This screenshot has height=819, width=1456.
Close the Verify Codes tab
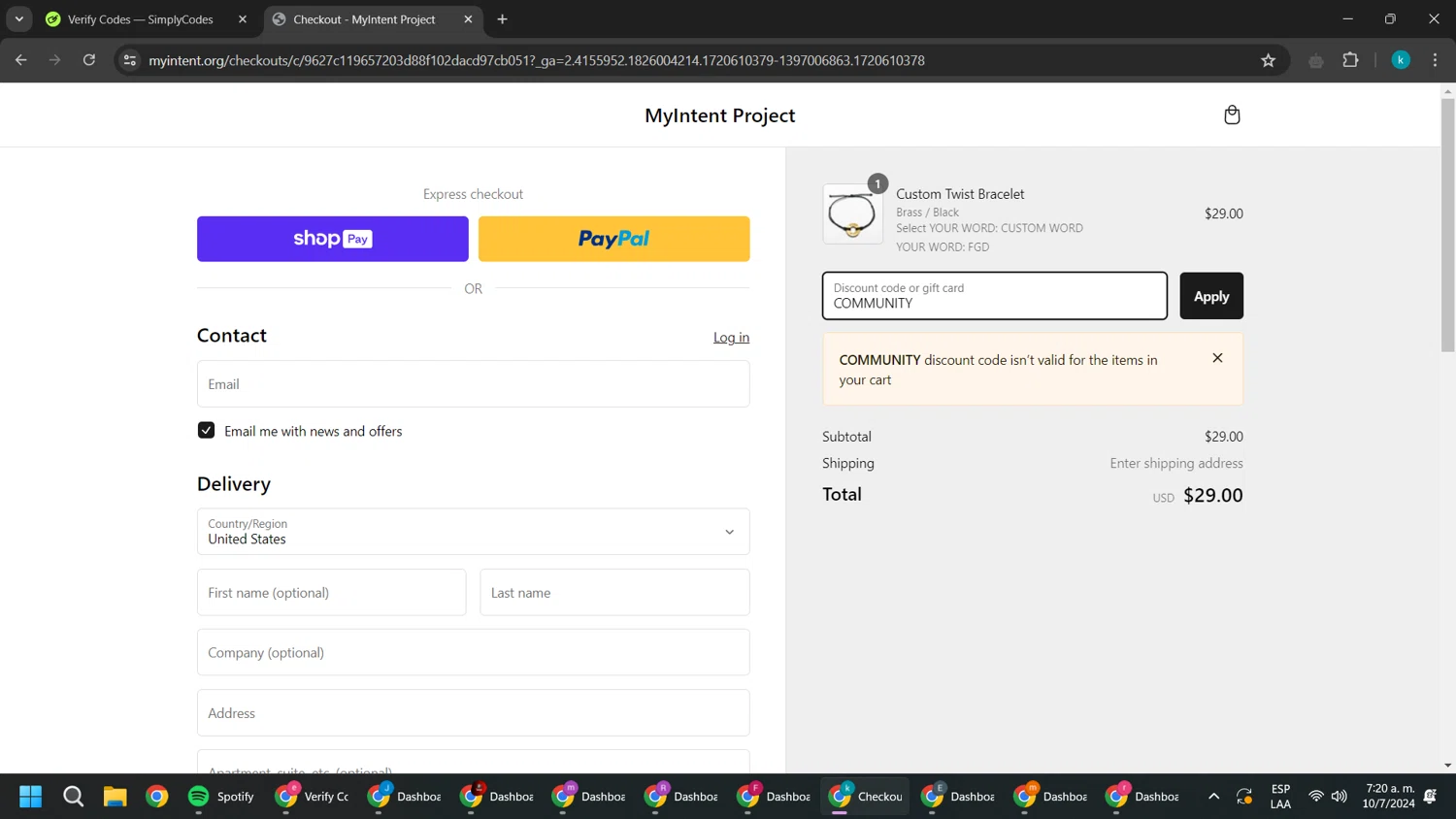tap(243, 19)
